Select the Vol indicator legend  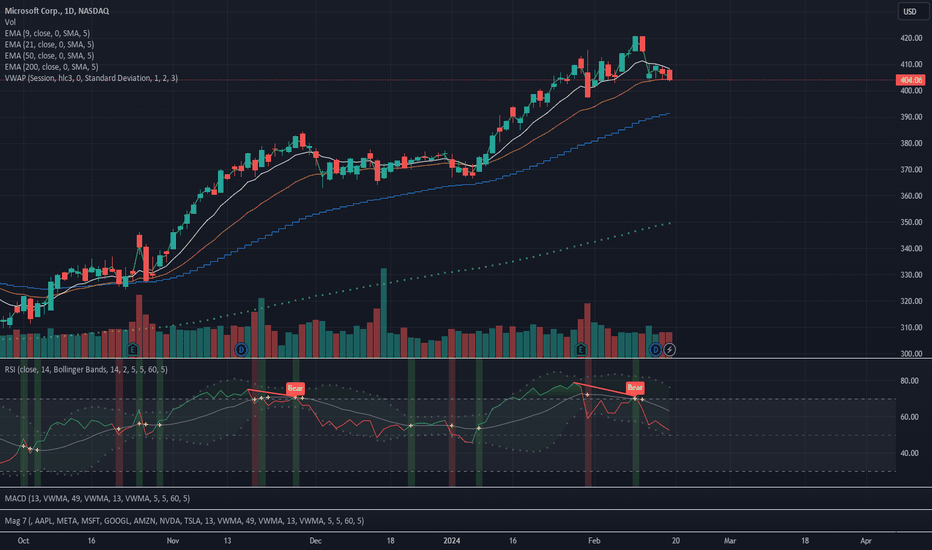(10, 22)
